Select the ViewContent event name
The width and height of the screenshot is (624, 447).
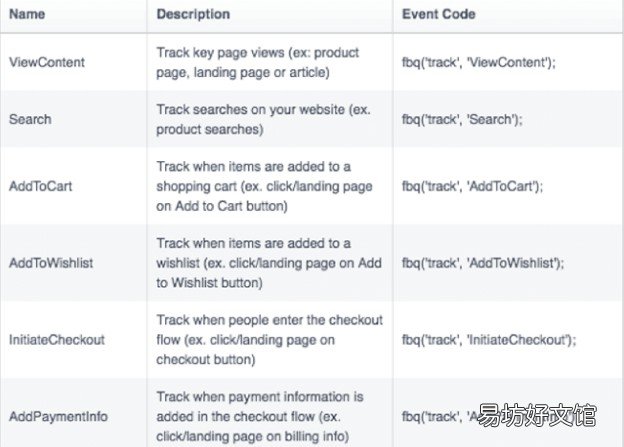pos(47,62)
